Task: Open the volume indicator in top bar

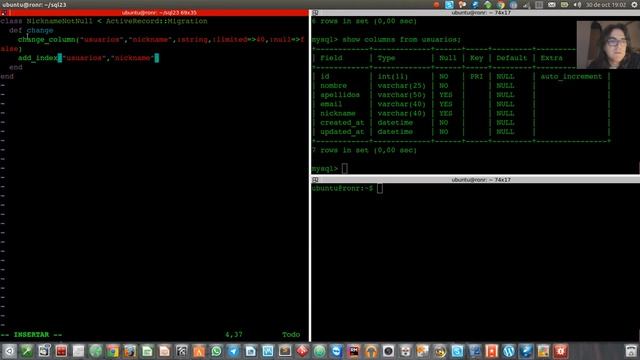Action: coord(577,5)
